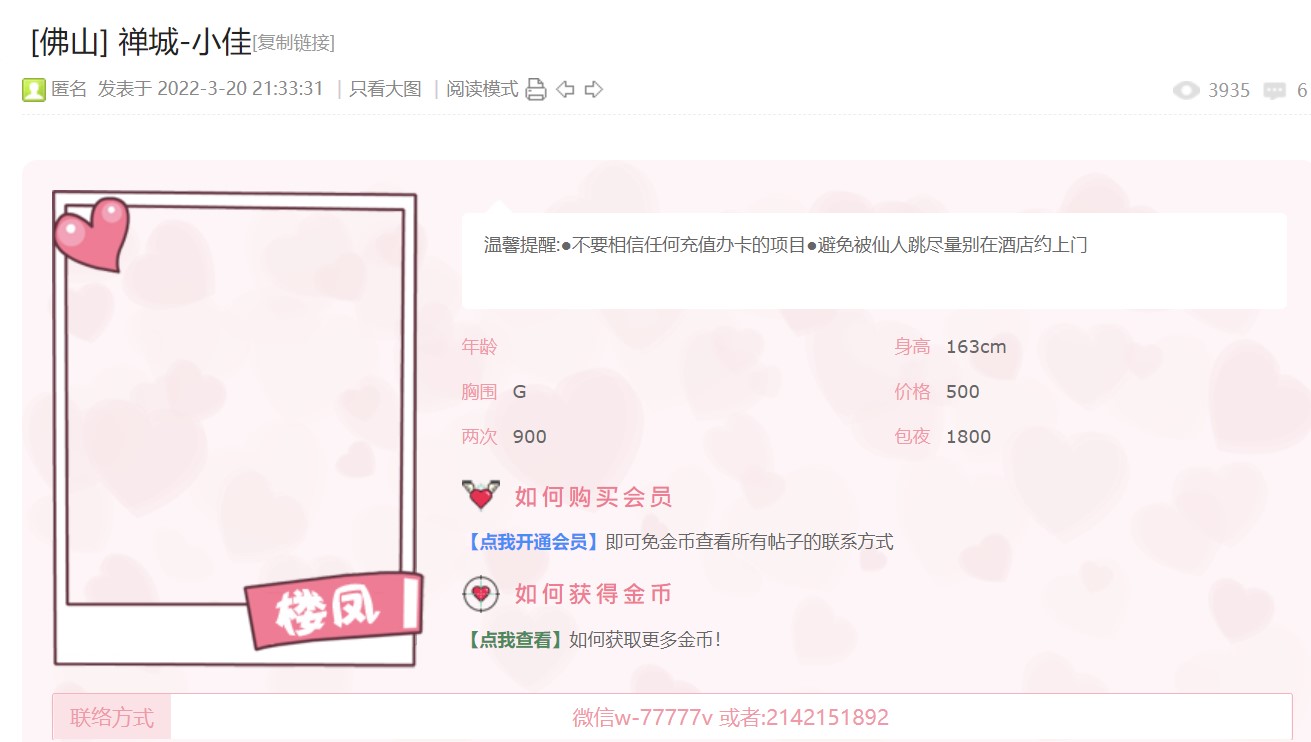1311x742 pixels.
Task: Click the target heart coin icon
Action: pyautogui.click(x=480, y=594)
